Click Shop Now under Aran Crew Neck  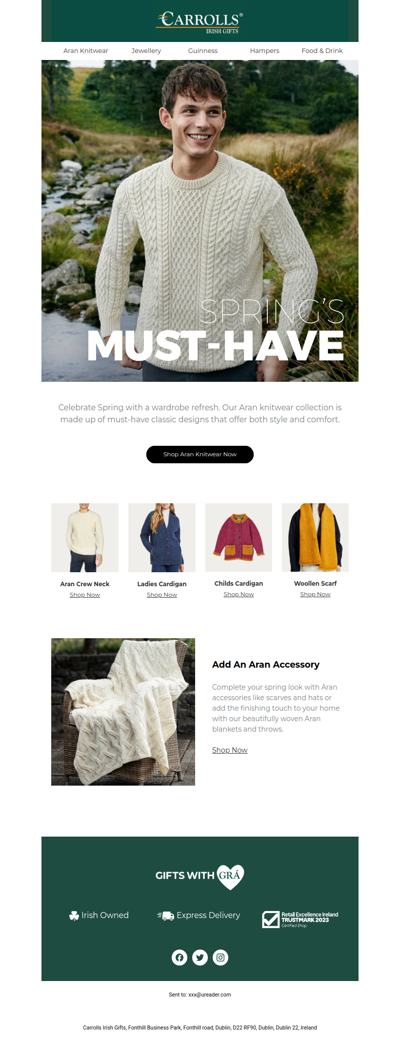point(85,594)
